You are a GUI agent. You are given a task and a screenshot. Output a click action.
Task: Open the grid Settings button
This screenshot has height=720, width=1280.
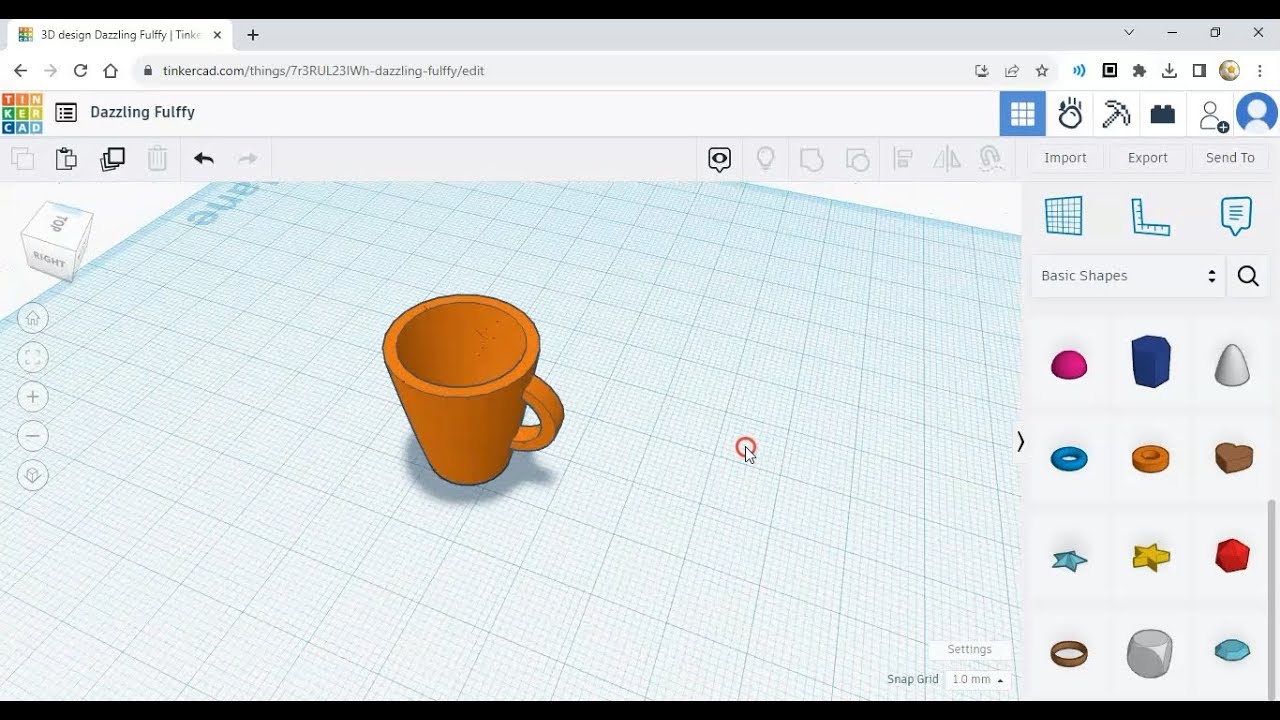pos(970,649)
